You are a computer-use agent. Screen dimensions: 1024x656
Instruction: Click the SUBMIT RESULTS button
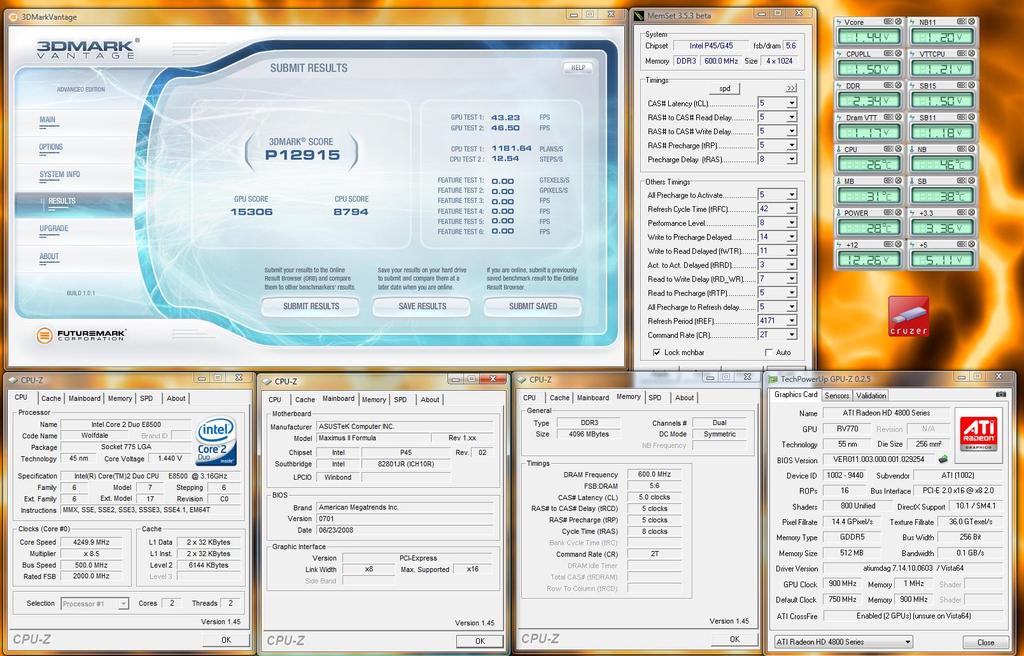(x=311, y=306)
